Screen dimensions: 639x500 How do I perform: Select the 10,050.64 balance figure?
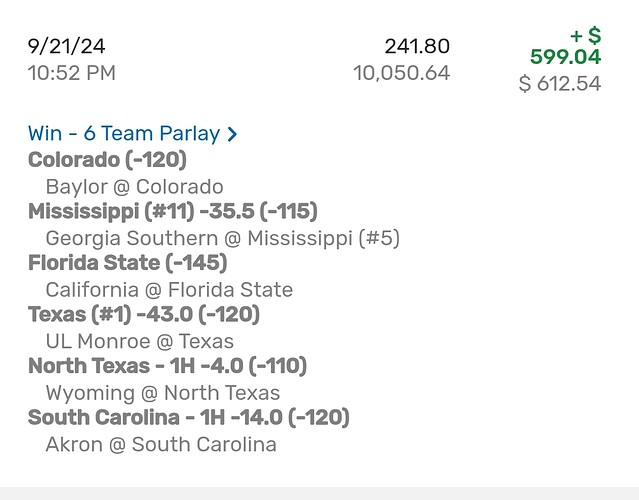tap(401, 72)
